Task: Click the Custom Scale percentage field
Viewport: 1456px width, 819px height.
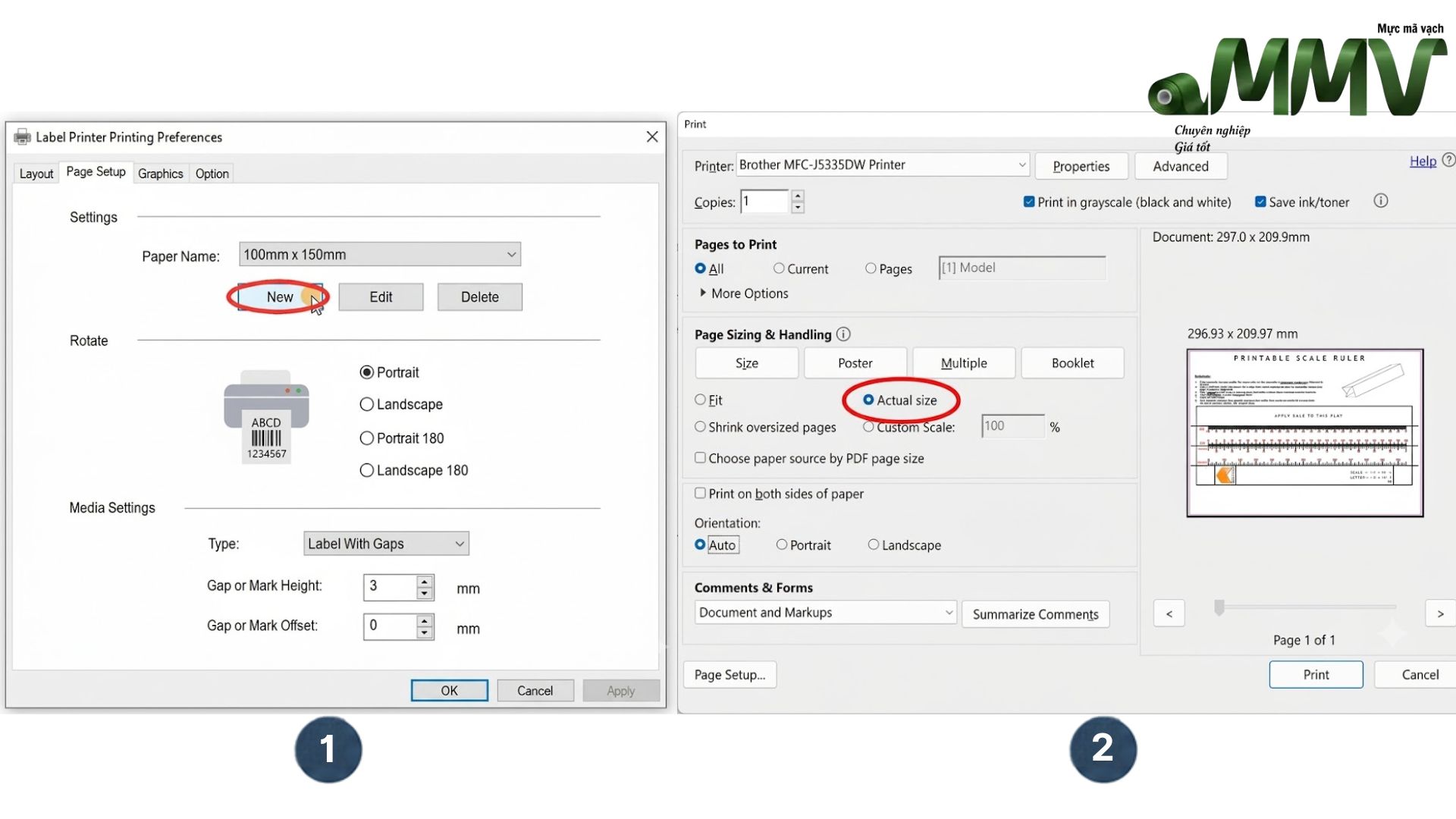Action: point(1013,426)
